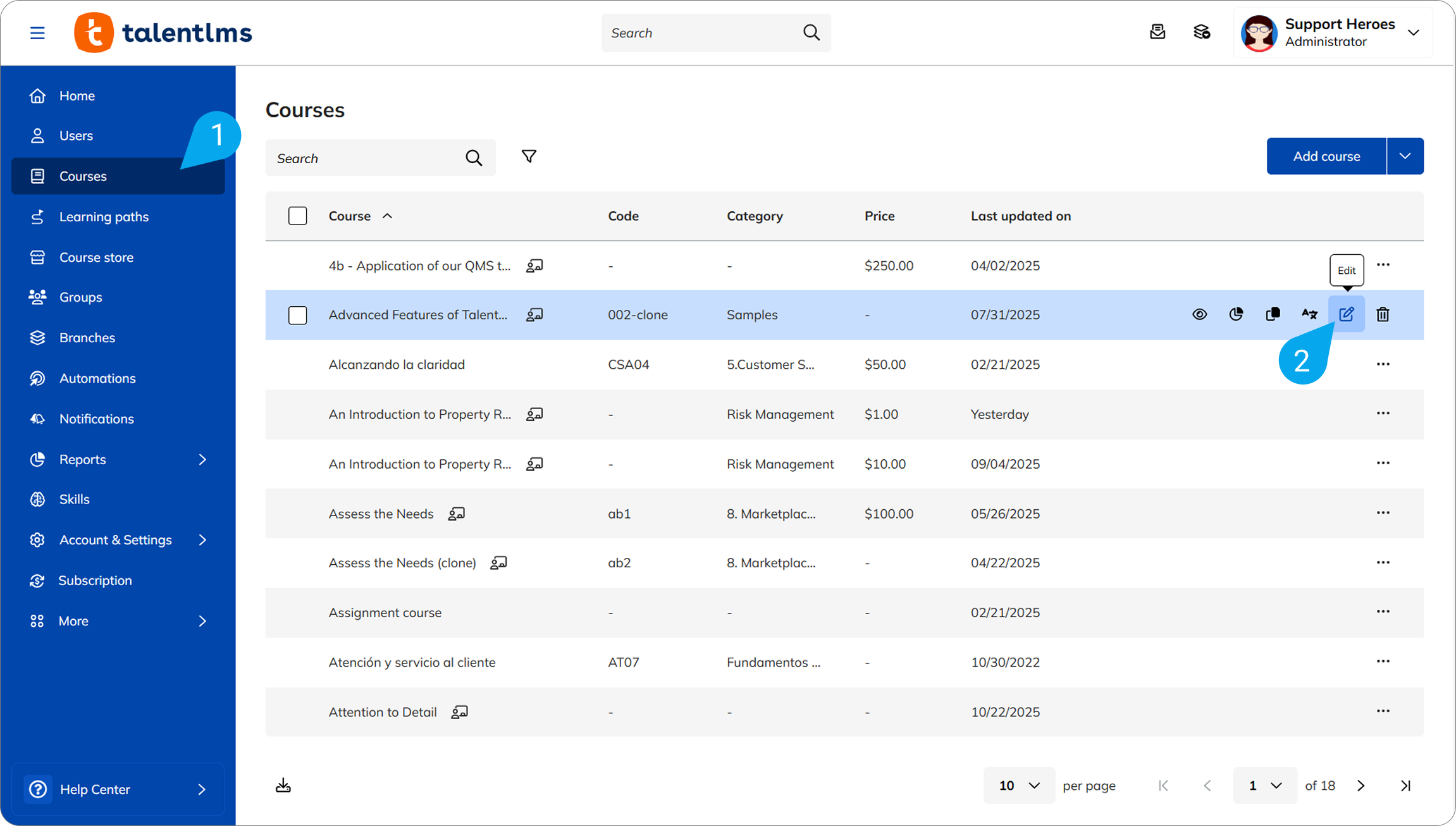Viewport: 1456px width, 826px height.
Task: Expand the Reports sidebar submenu
Action: coord(202,459)
